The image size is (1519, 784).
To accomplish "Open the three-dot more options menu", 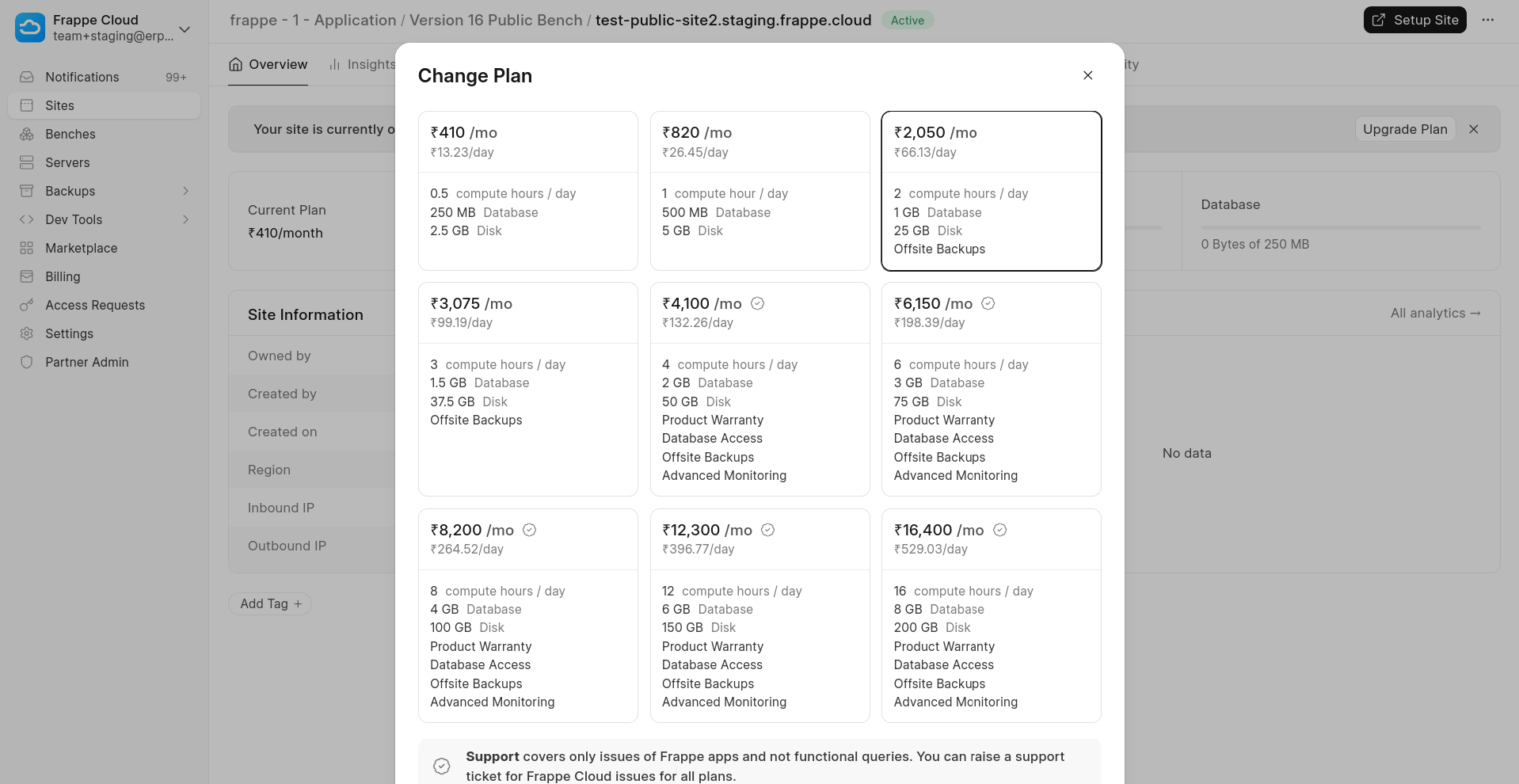I will (x=1488, y=20).
